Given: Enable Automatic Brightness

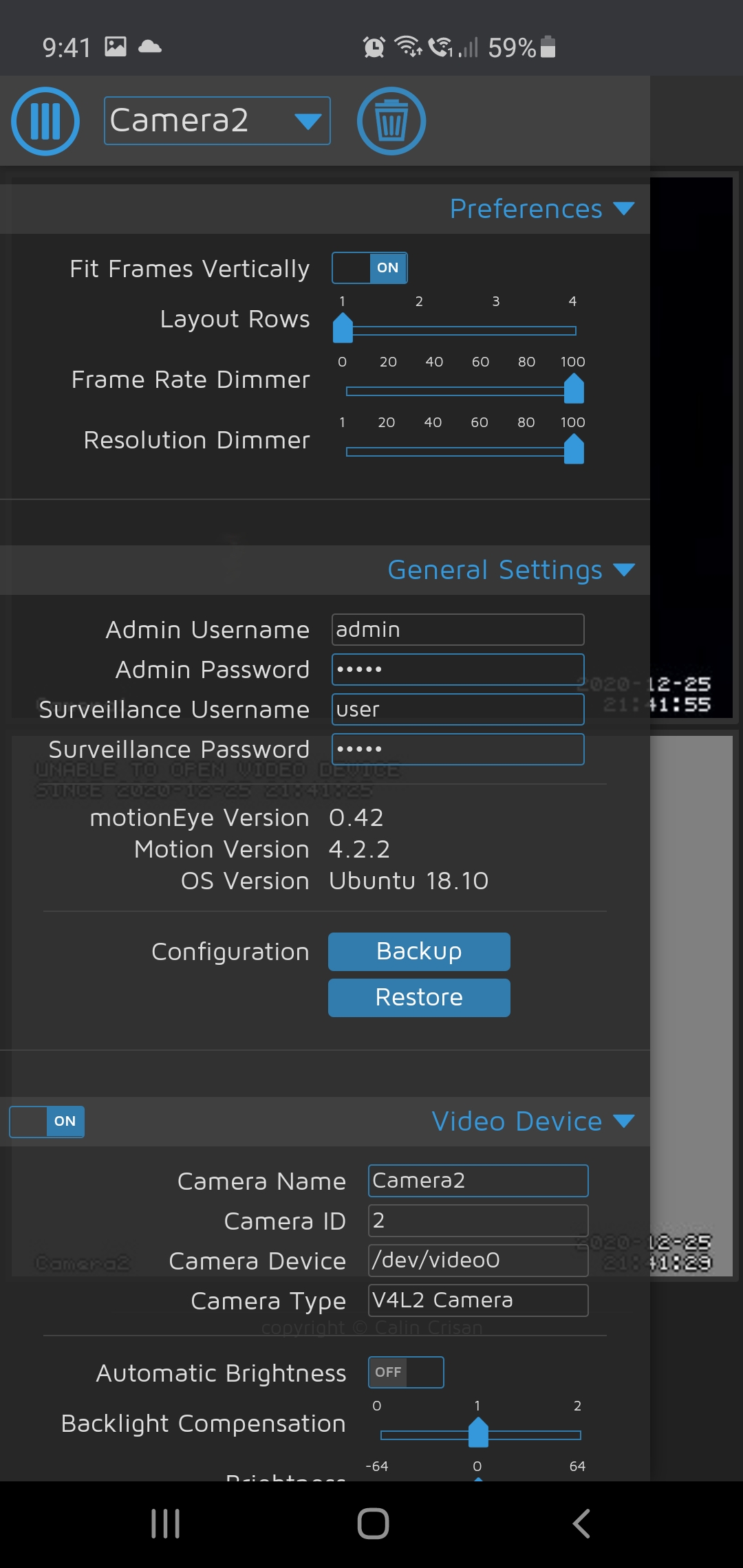Looking at the screenshot, I should [405, 1371].
